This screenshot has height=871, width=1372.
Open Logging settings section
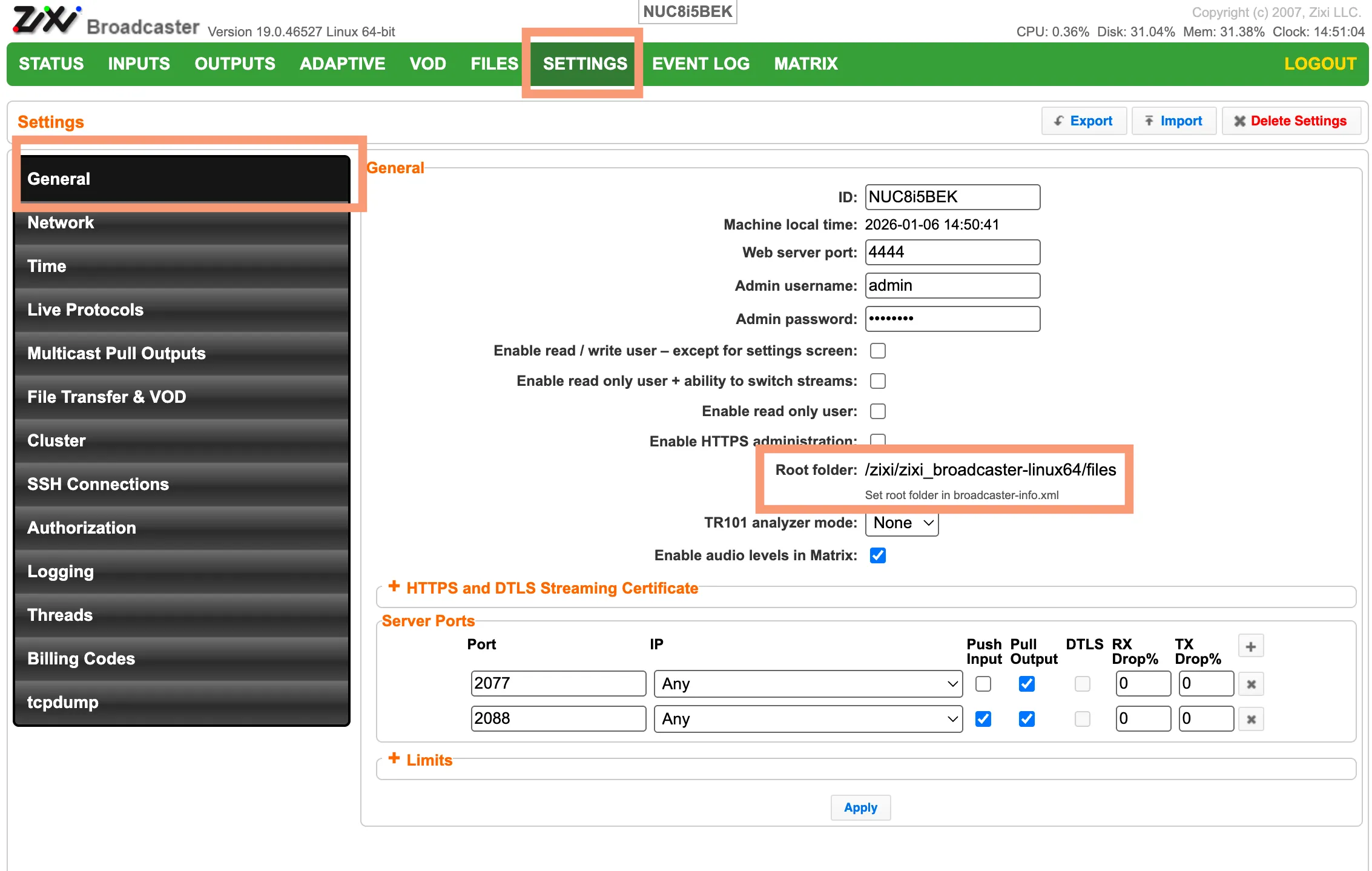[182, 572]
